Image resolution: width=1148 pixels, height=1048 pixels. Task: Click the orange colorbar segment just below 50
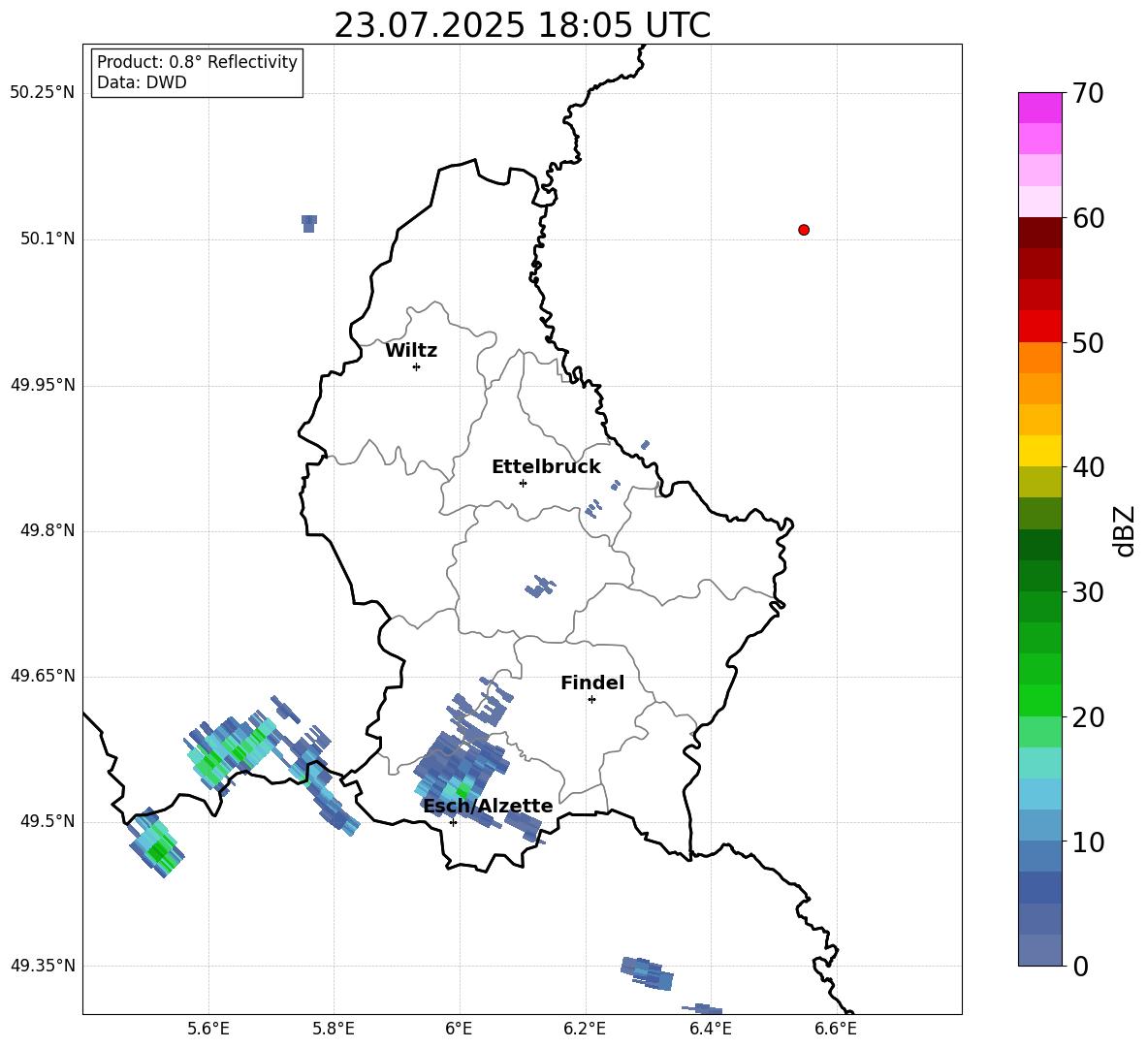[x=1039, y=358]
